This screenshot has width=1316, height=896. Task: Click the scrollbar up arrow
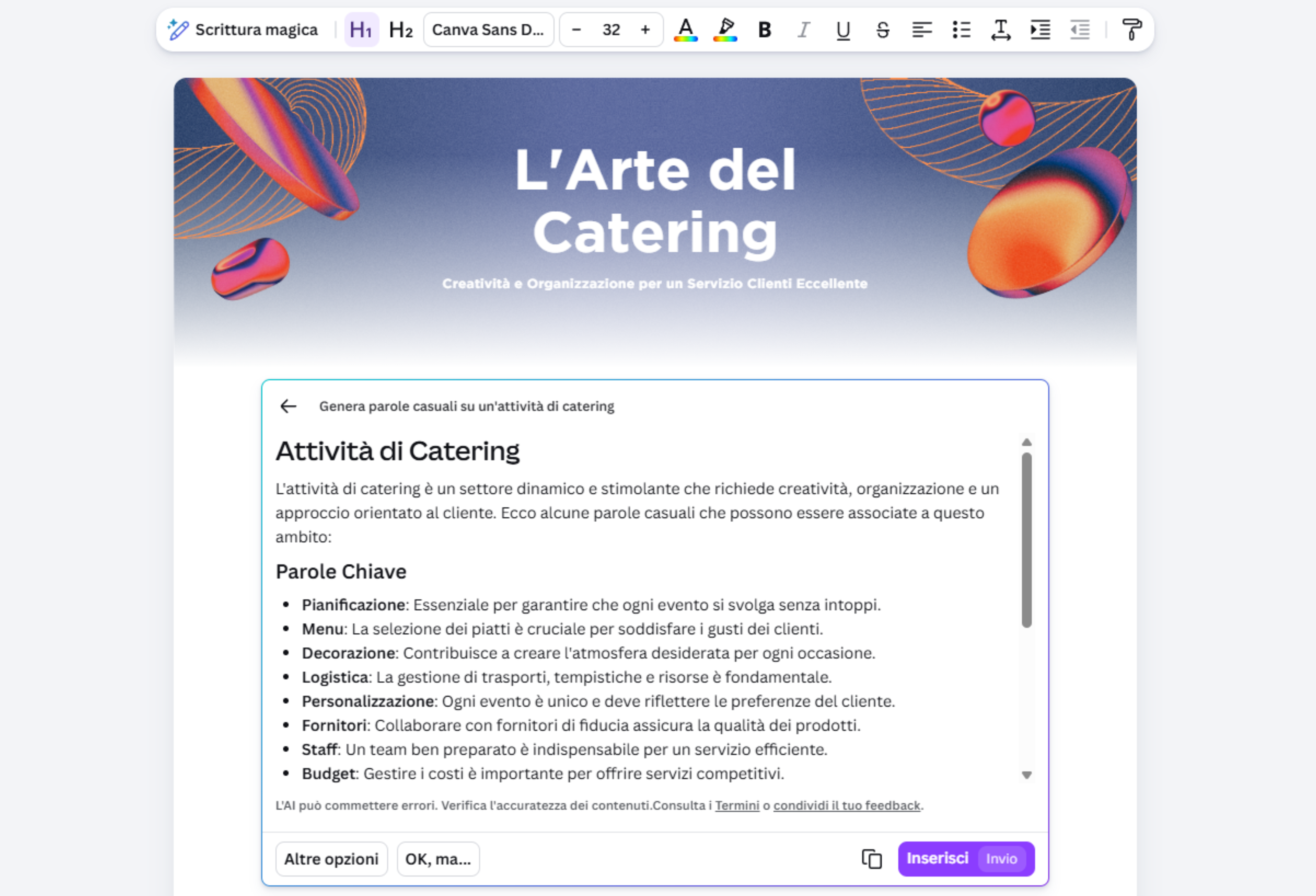(x=1027, y=442)
